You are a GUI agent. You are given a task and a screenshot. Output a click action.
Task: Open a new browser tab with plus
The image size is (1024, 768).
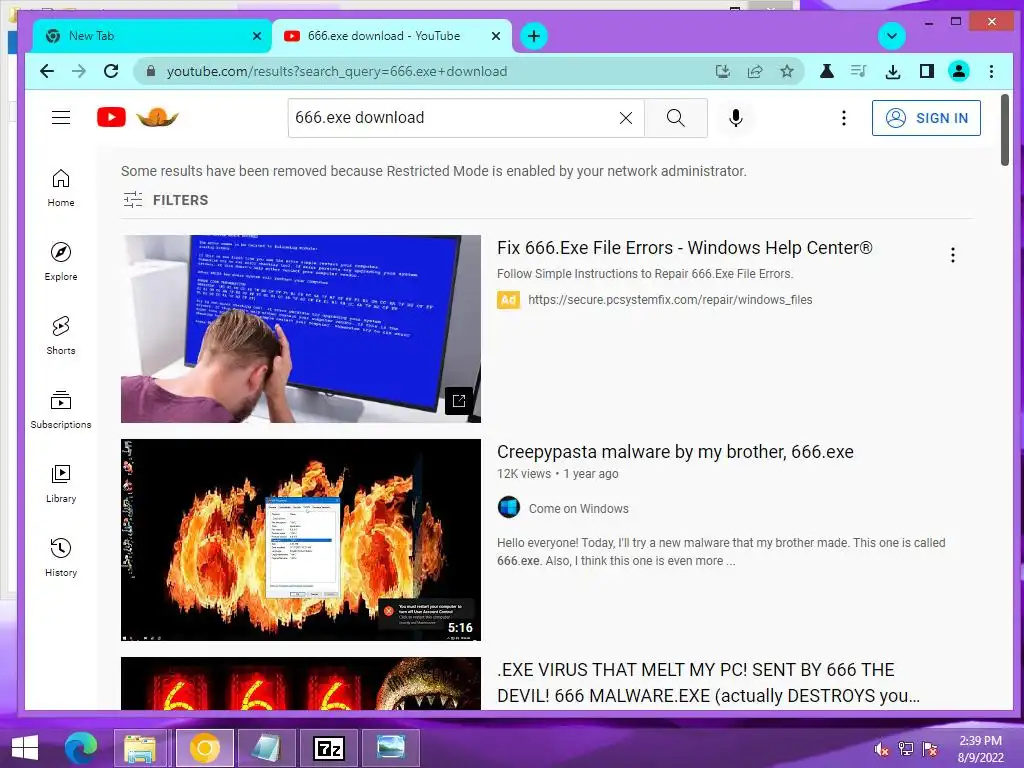coord(534,36)
